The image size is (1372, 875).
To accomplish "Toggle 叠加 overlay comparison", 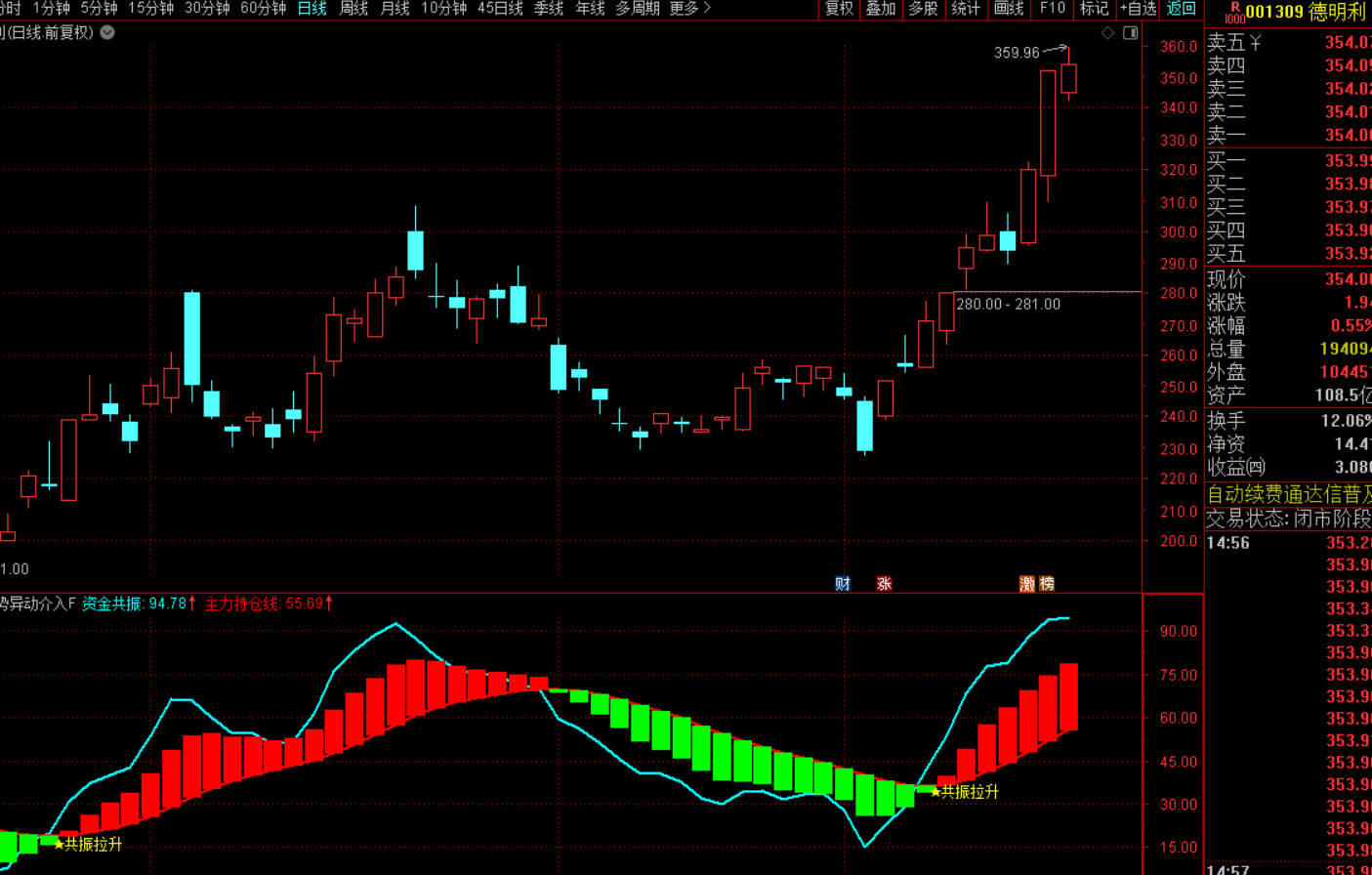I will point(881,9).
